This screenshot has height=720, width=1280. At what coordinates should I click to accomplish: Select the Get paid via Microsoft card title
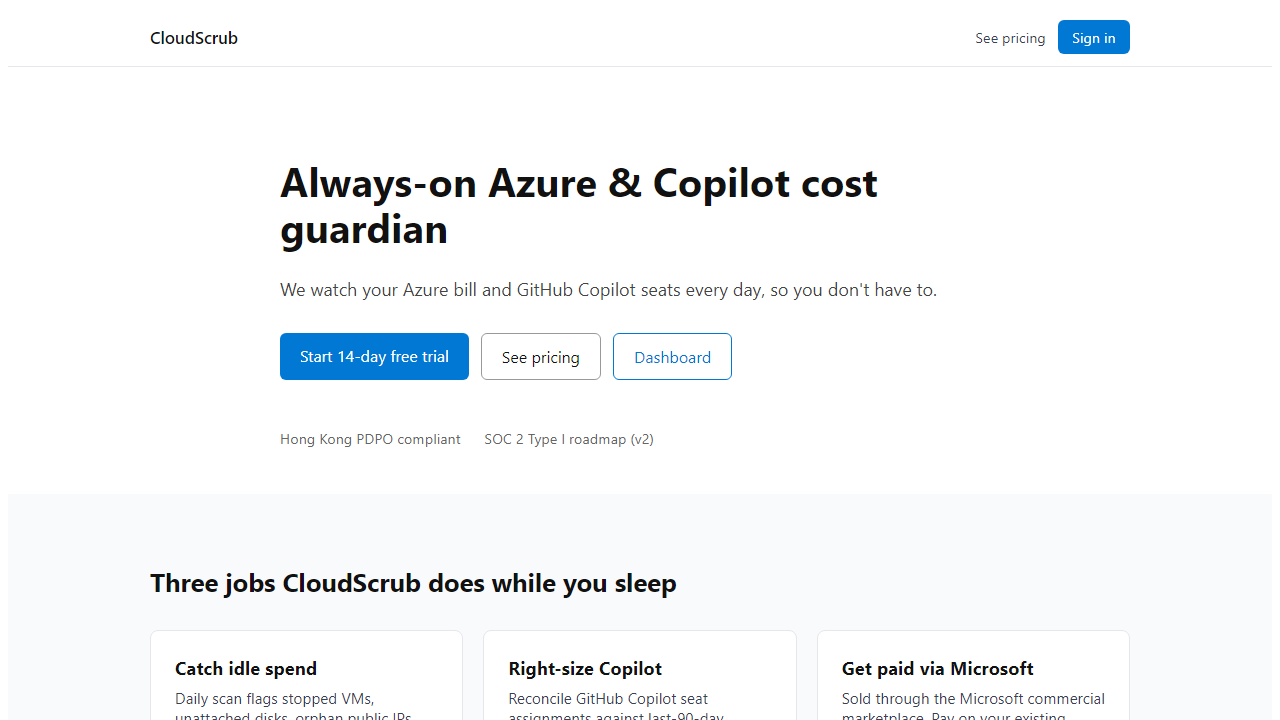click(x=937, y=669)
